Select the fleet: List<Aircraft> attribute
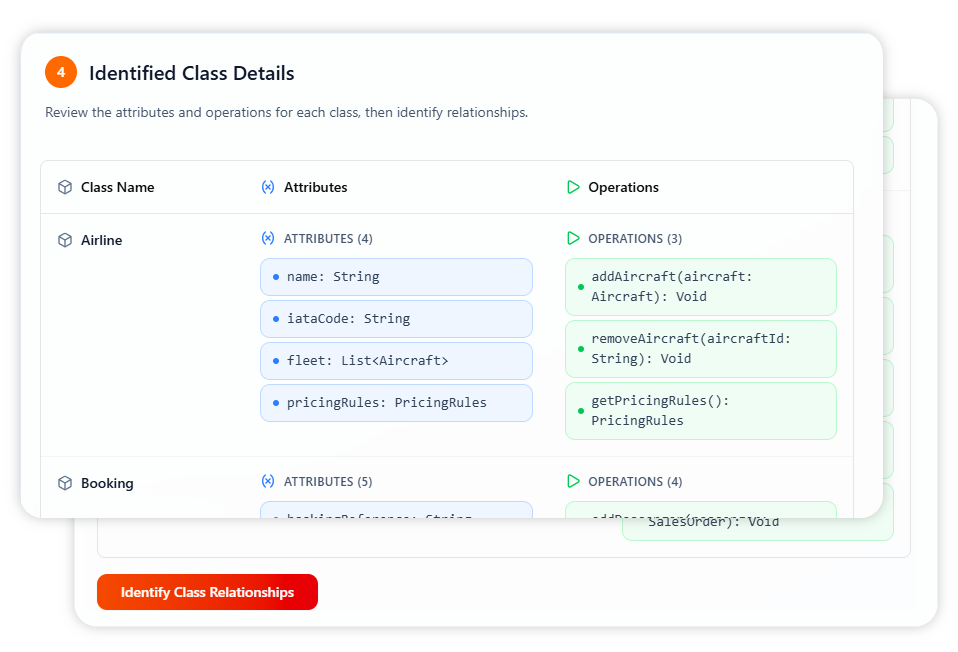 396,361
